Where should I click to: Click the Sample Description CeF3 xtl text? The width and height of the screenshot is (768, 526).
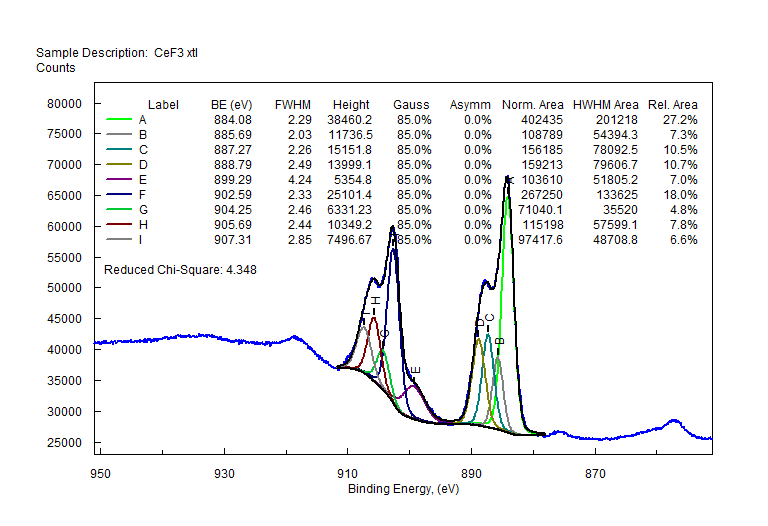(123, 52)
